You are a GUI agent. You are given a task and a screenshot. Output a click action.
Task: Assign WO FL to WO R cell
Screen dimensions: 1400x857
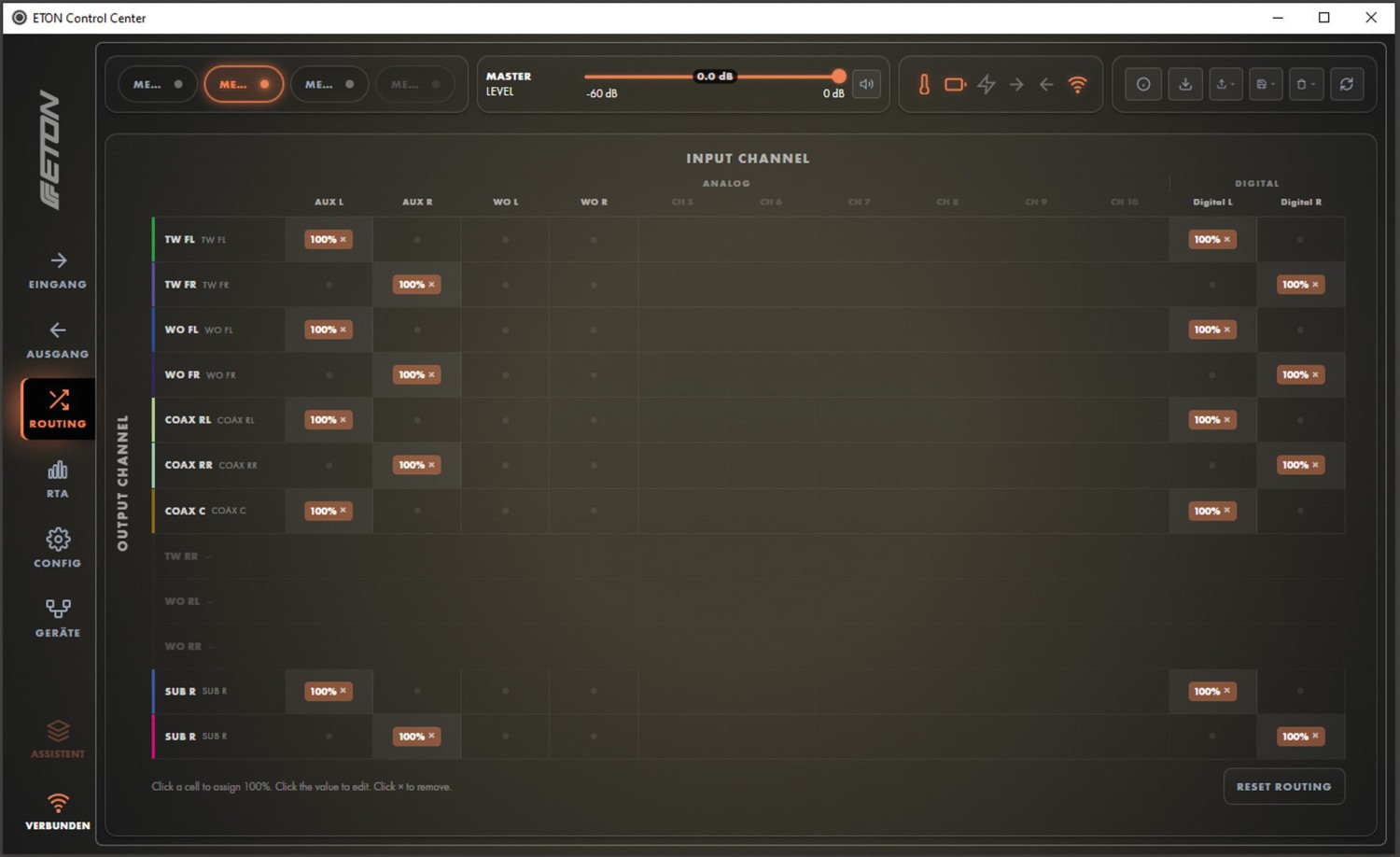coord(594,330)
